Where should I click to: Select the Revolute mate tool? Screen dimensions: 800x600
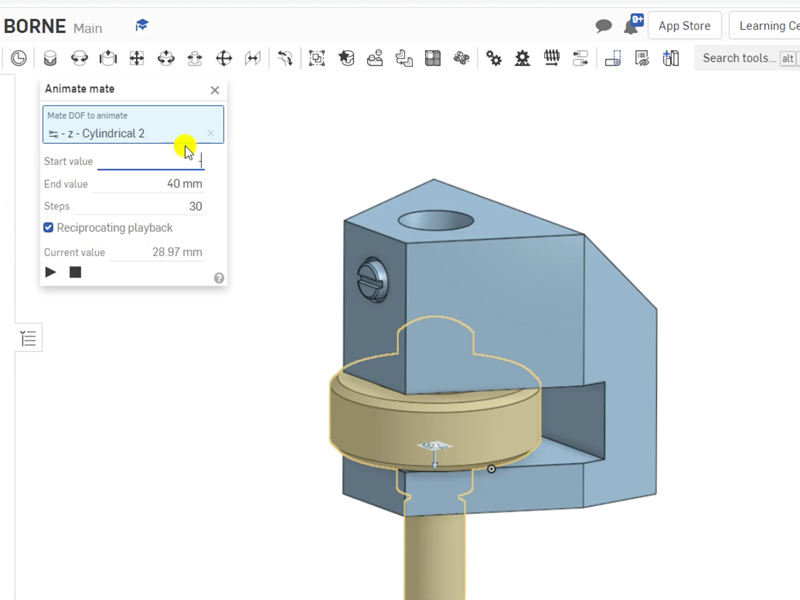tap(79, 59)
